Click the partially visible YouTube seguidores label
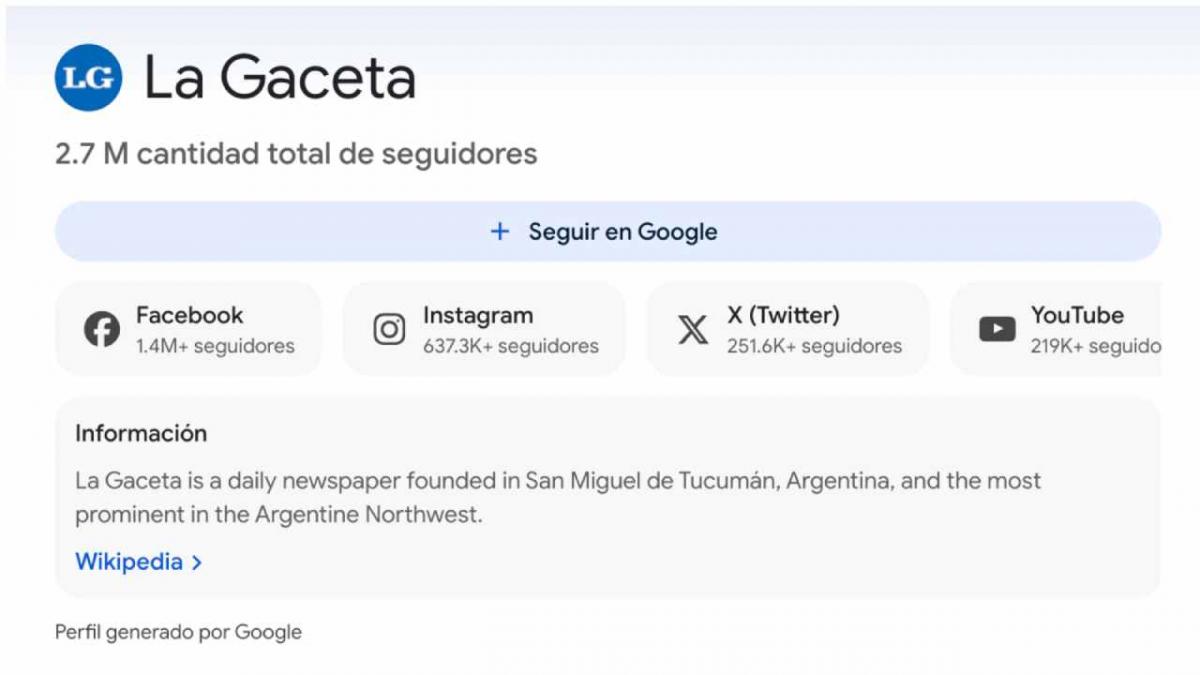Screen dimensions: 1200x675 tap(1095, 347)
